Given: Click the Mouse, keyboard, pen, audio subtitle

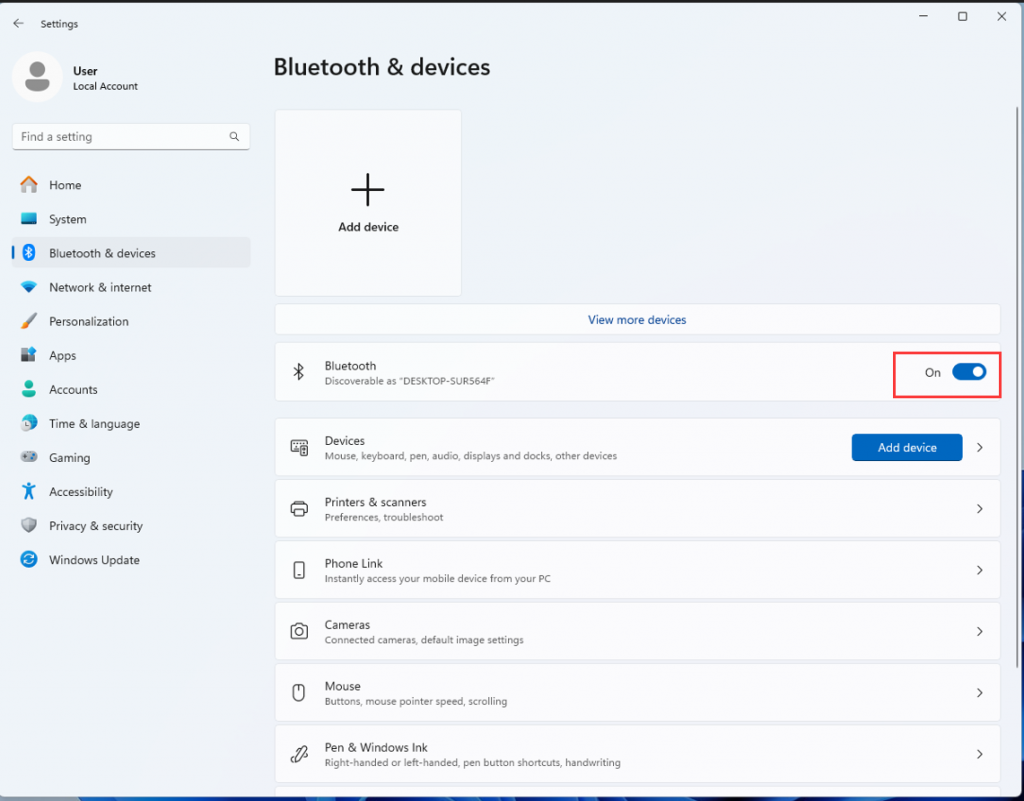Looking at the screenshot, I should pos(470,456).
